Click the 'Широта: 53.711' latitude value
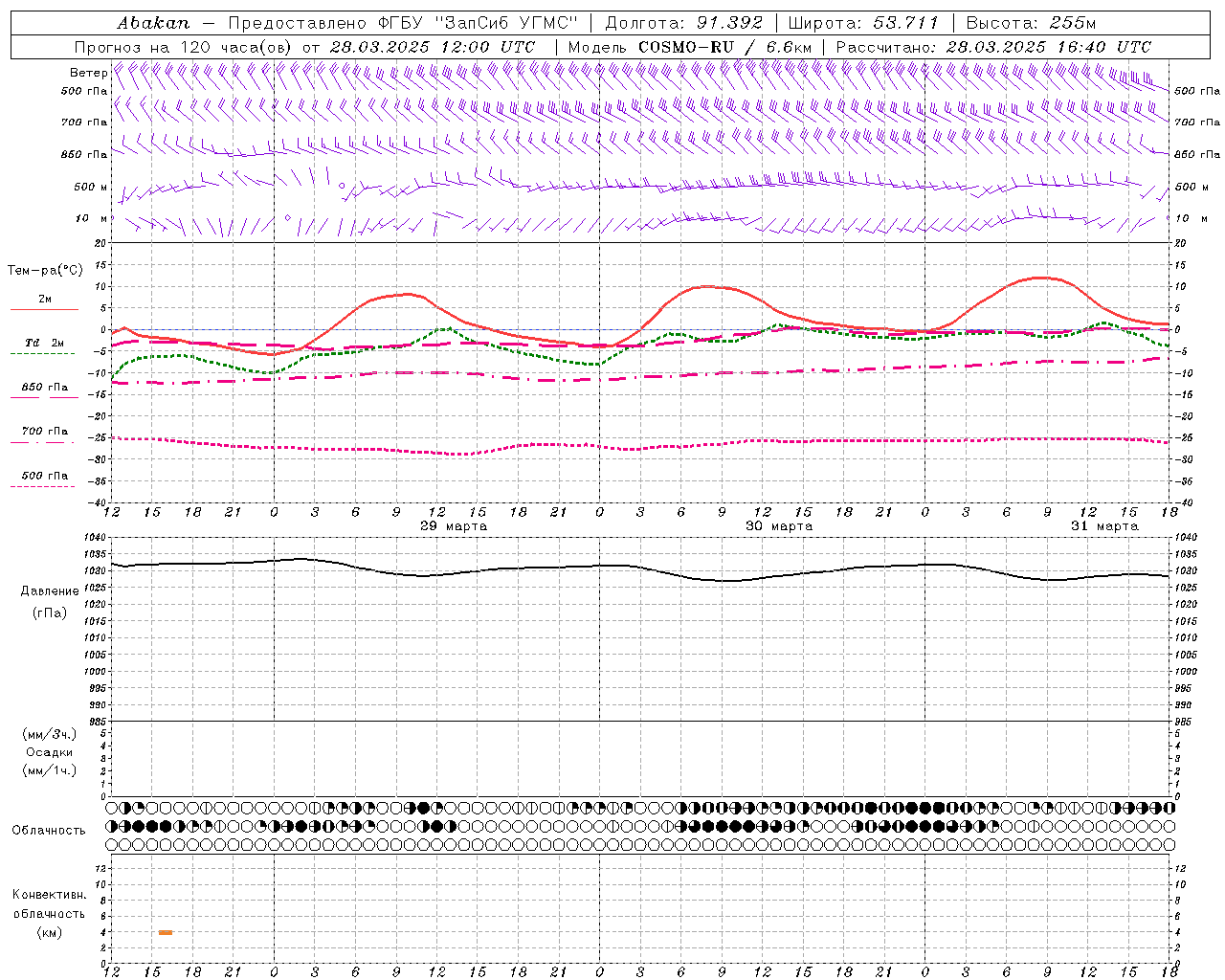Screen dimensions: 1225x980 [x=864, y=22]
